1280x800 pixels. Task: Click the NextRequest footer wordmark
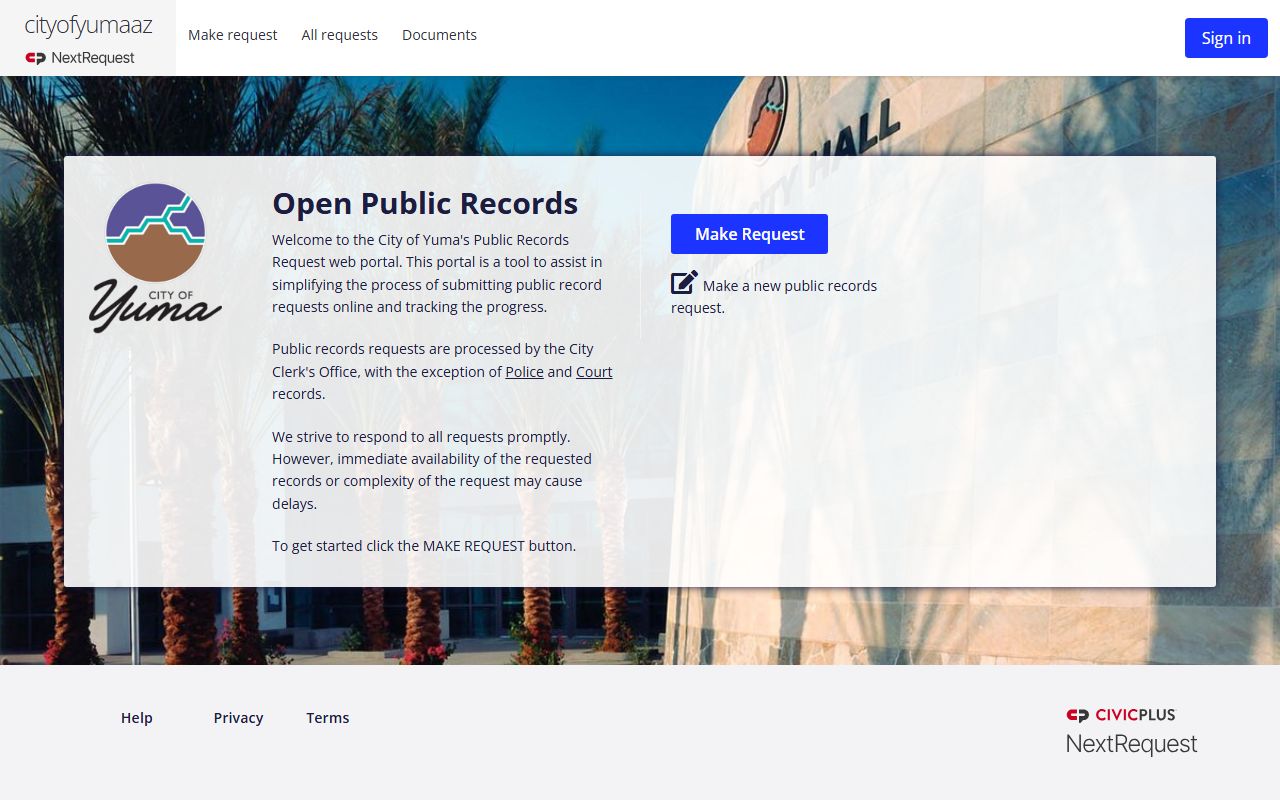click(1131, 744)
